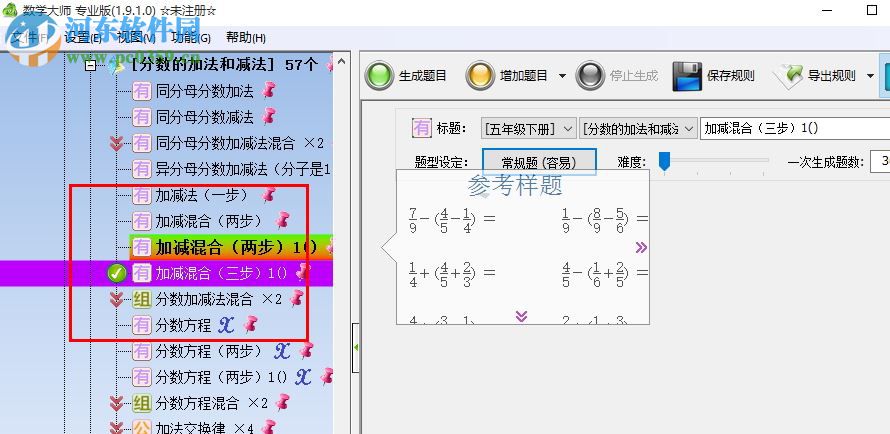Click pushpin icon on 分数方程 row

(250, 325)
